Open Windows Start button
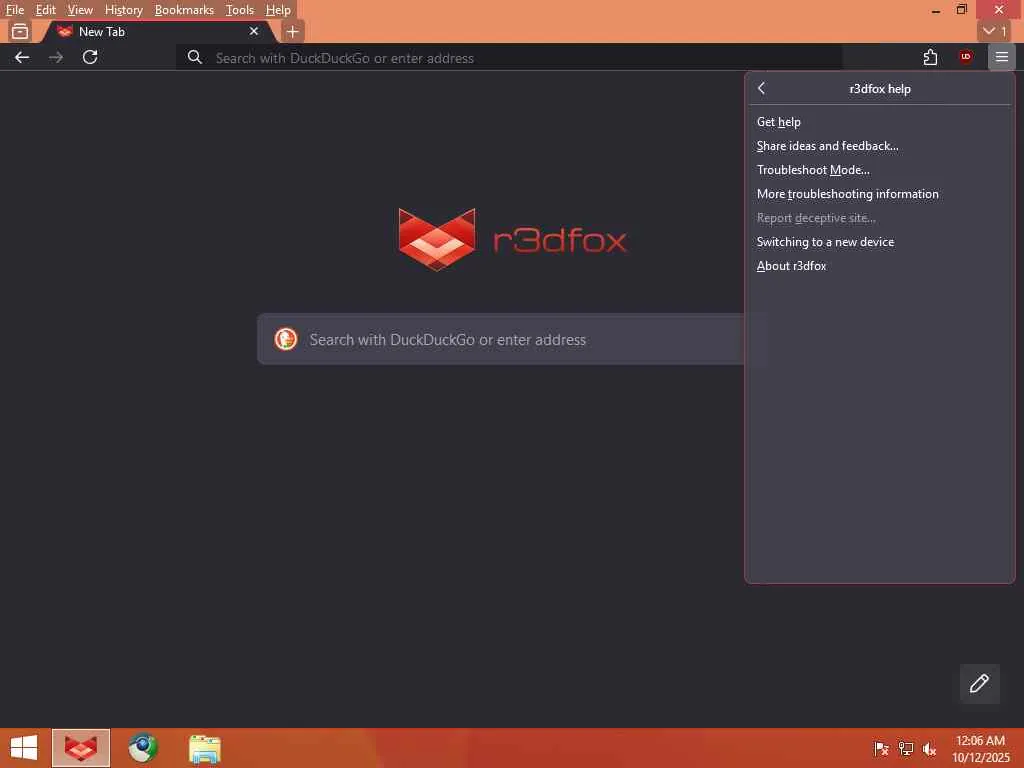Image resolution: width=1024 pixels, height=768 pixels. [x=24, y=748]
